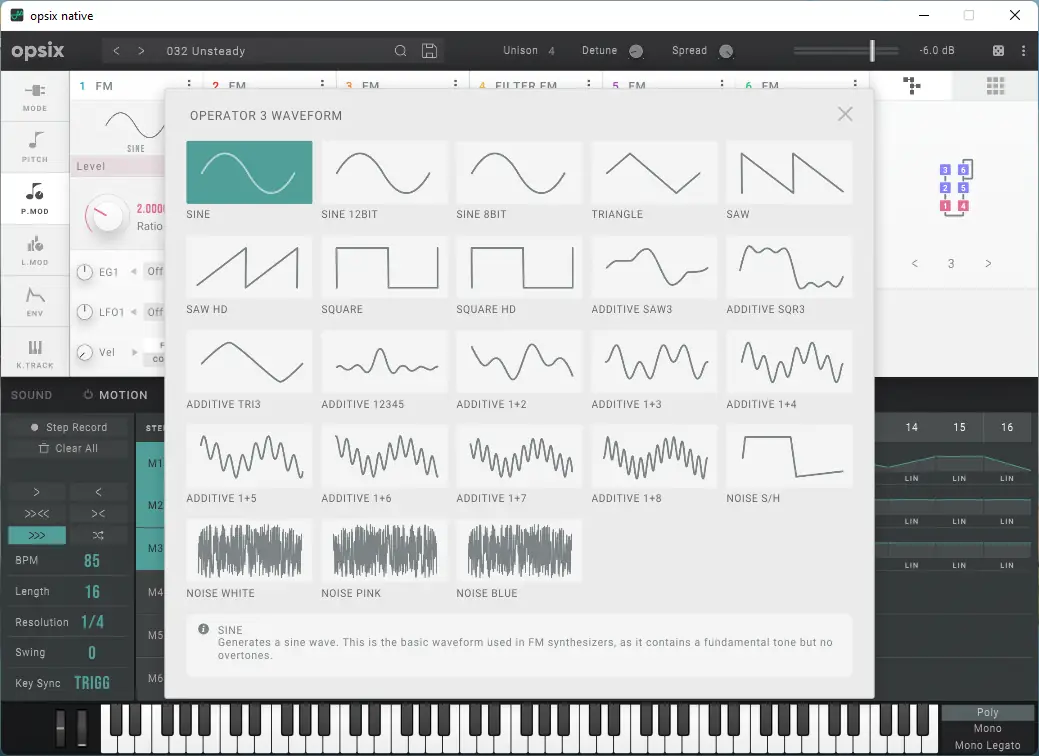Switch voice mode from Poly to Mono
The width and height of the screenshot is (1039, 756).
986,729
